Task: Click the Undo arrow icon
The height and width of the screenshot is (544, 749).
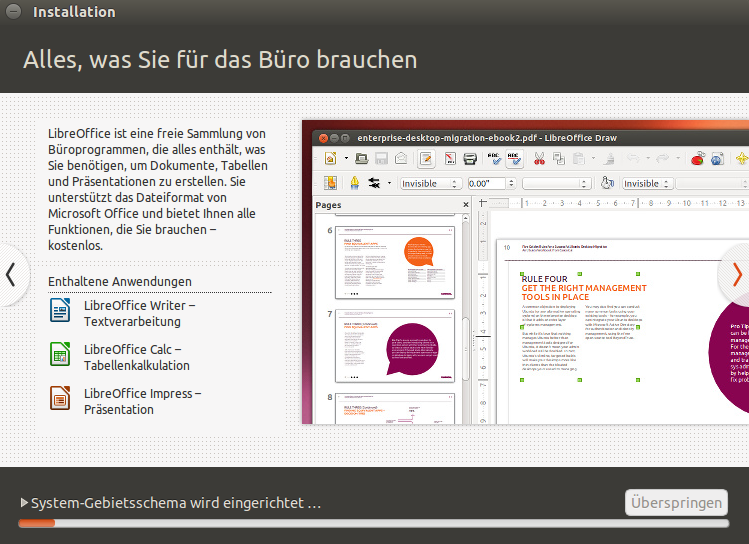Action: 633,159
